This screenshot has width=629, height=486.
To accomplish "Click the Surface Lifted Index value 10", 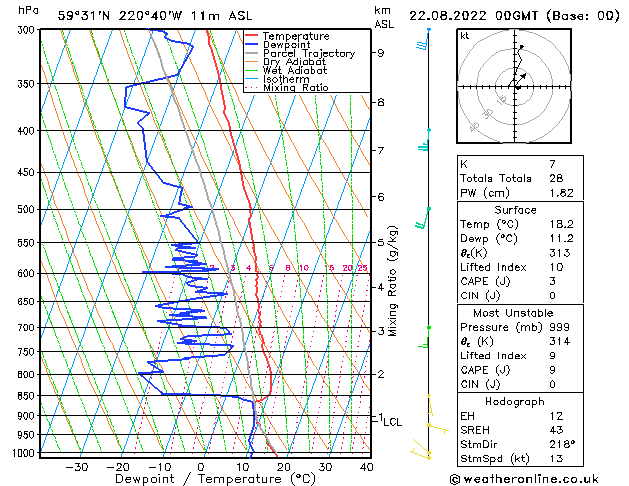I will pos(556,267).
